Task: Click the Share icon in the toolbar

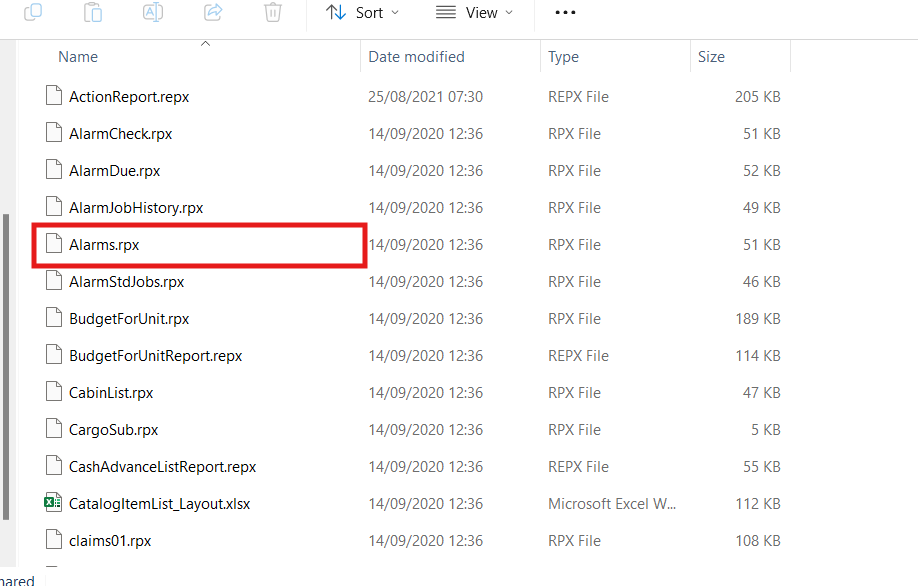Action: [x=213, y=12]
